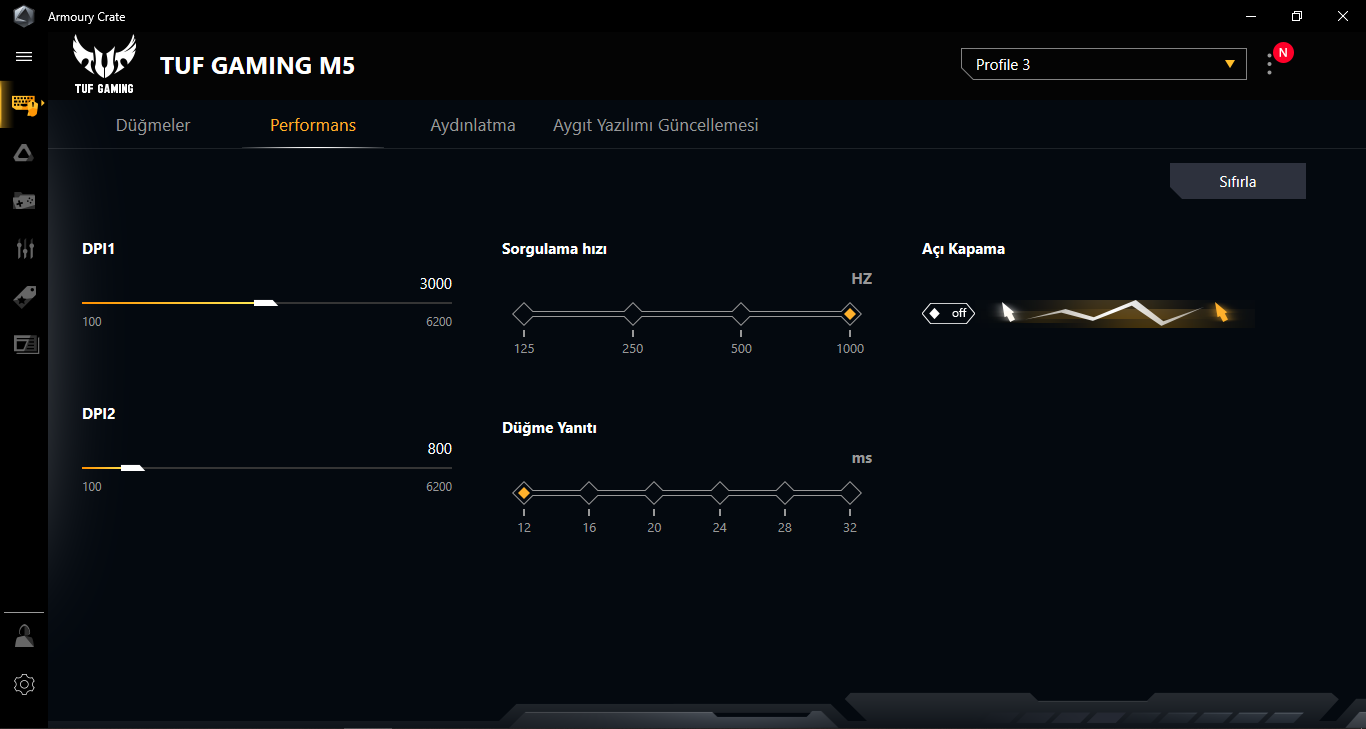
Task: Click the DPI1 slider handle
Action: coord(266,302)
